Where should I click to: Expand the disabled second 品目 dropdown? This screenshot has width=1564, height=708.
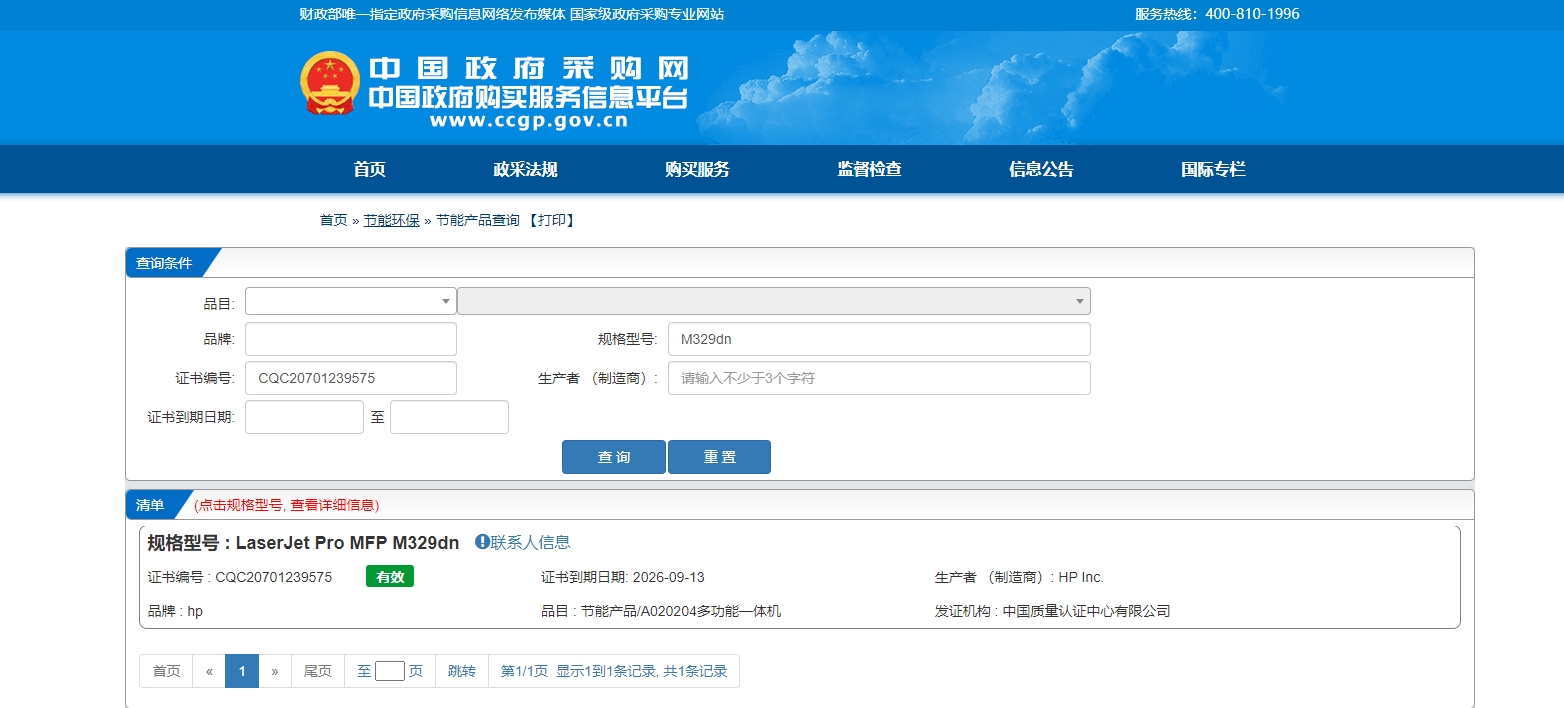773,301
